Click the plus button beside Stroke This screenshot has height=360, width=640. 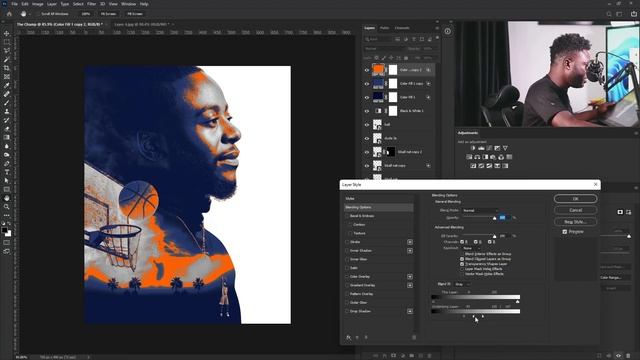pyautogui.click(x=409, y=242)
